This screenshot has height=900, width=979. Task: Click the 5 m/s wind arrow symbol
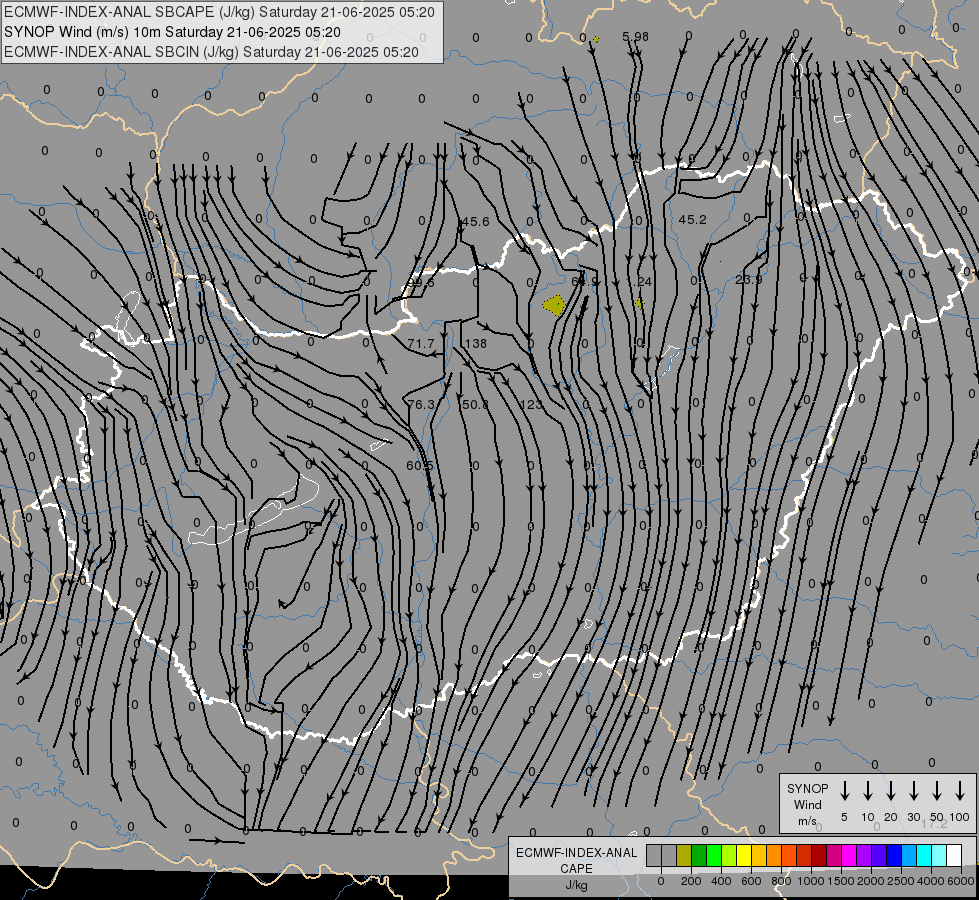click(845, 791)
